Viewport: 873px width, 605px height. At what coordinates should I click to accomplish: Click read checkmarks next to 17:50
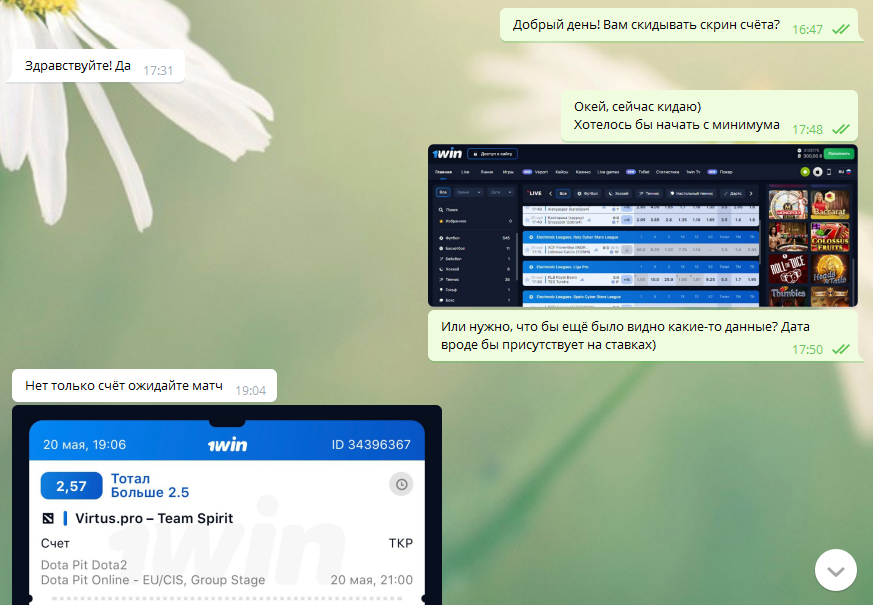[x=841, y=349]
